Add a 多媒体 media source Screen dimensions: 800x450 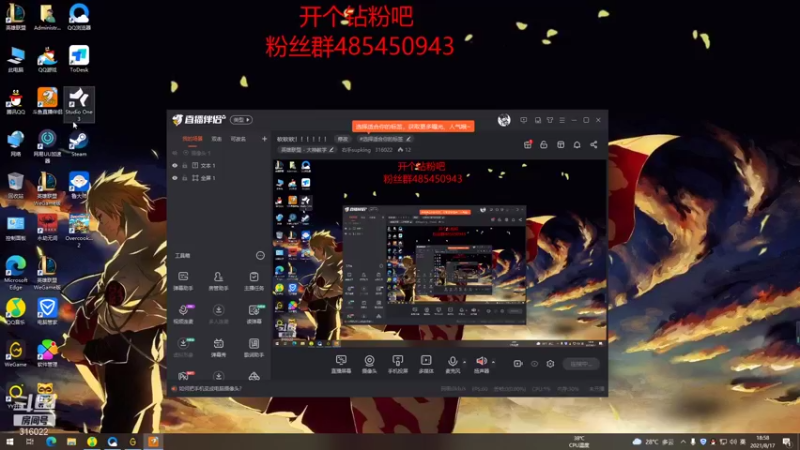(426, 364)
